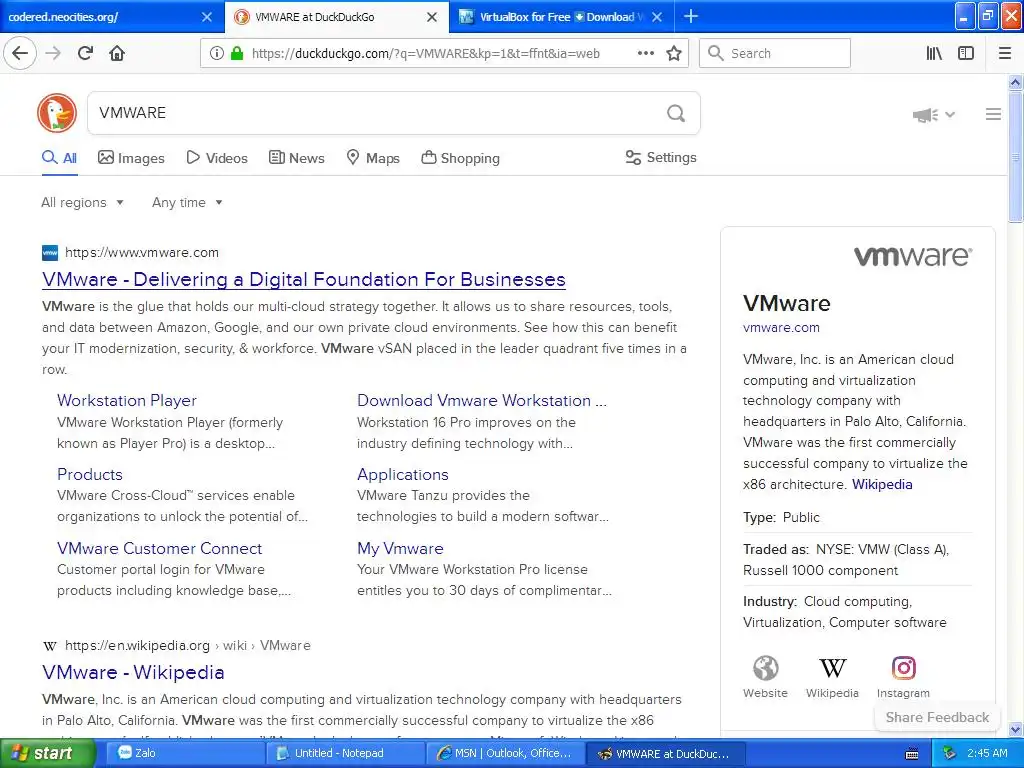1024x768 pixels.
Task: Open VMware - Delivering a Digital Foundation link
Action: [304, 280]
